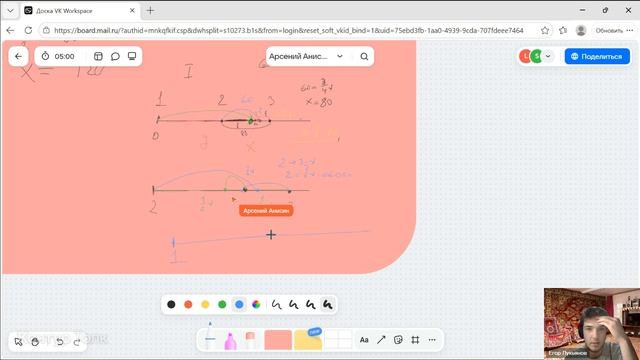
Task: Reload the page
Action: pos(28,30)
